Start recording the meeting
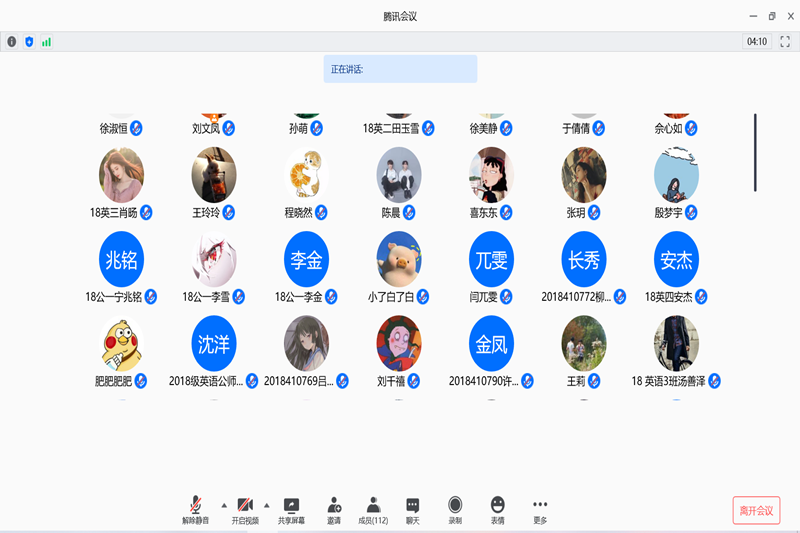The height and width of the screenshot is (533, 800). 455,510
